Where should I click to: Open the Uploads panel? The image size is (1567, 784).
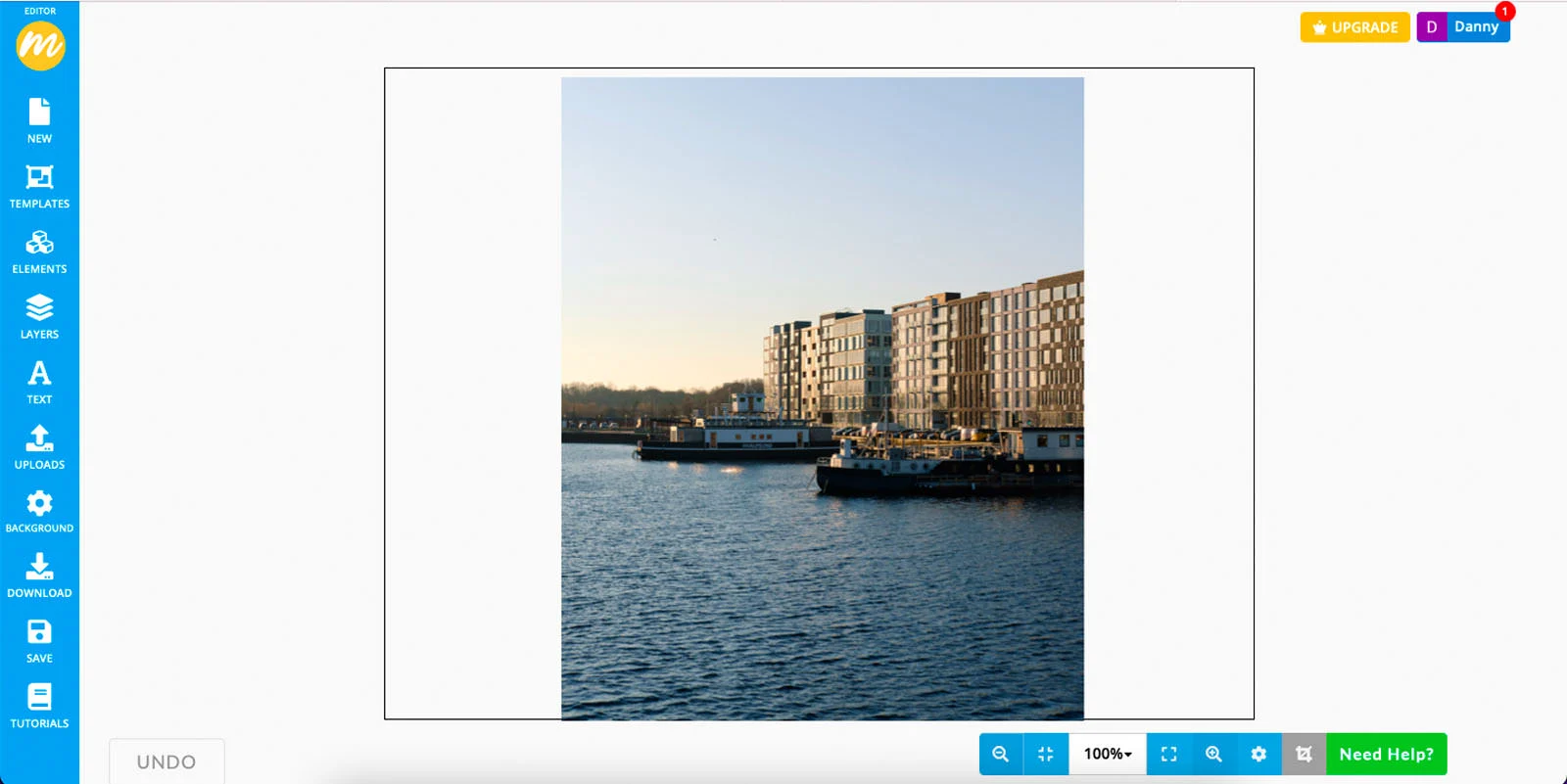39,447
